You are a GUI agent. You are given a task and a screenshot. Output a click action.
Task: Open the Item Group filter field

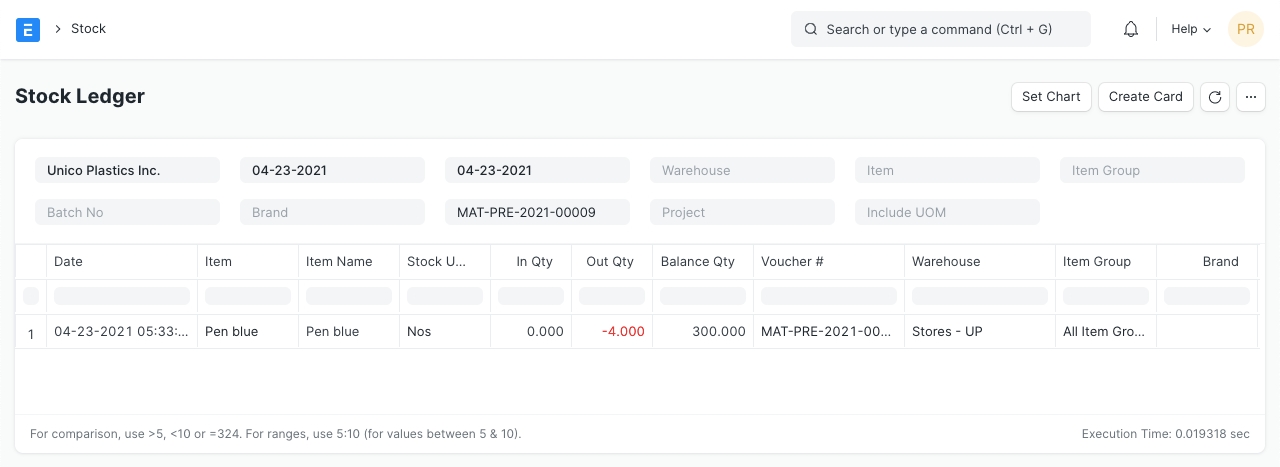point(1152,170)
